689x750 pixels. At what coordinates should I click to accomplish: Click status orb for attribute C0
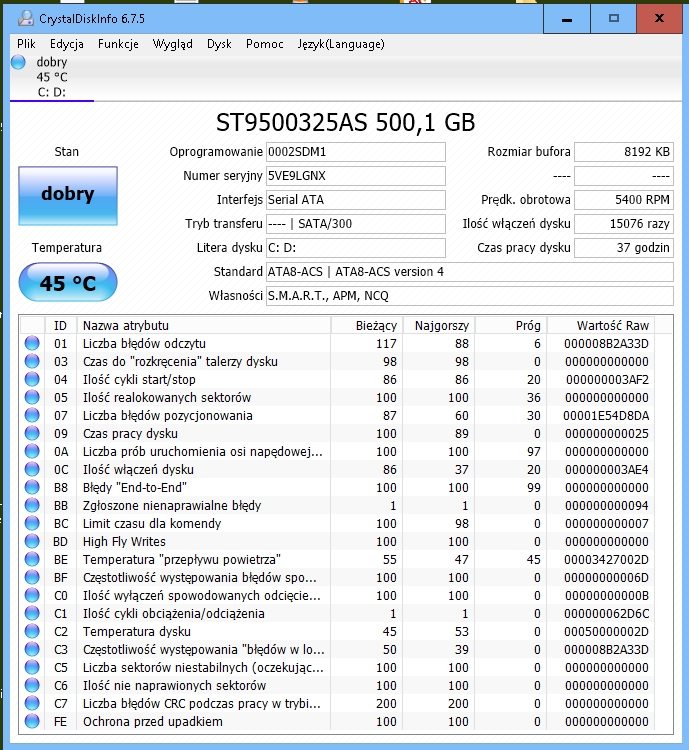point(32,596)
